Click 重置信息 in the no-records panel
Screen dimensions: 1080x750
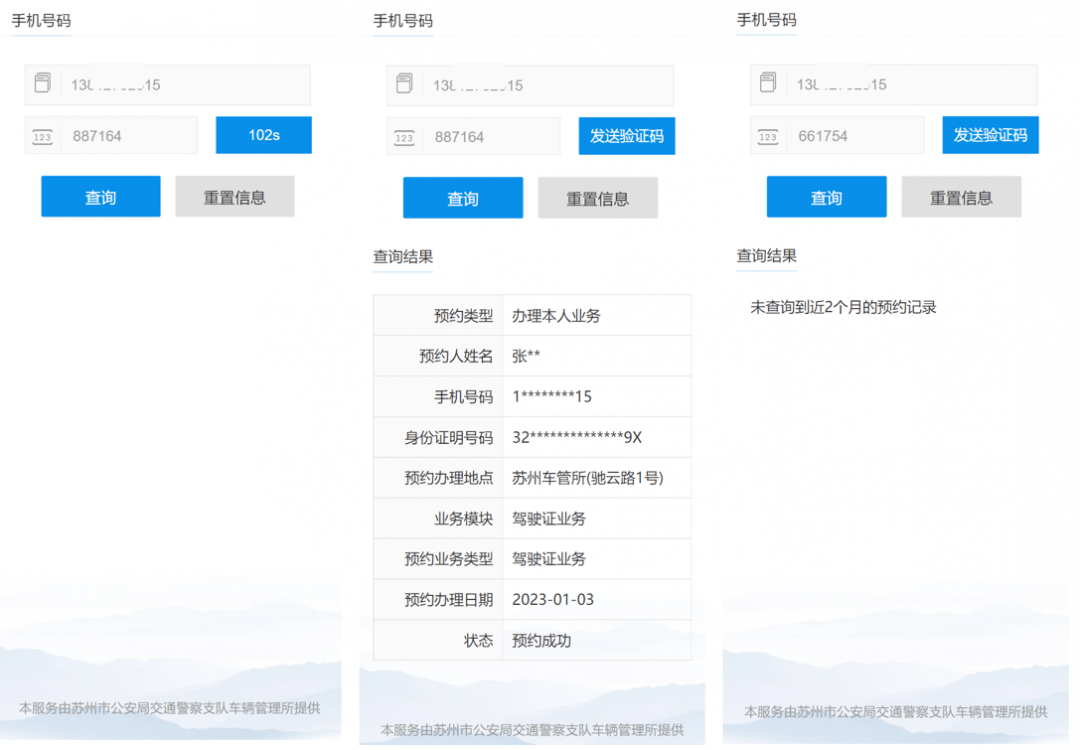pyautogui.click(x=961, y=196)
